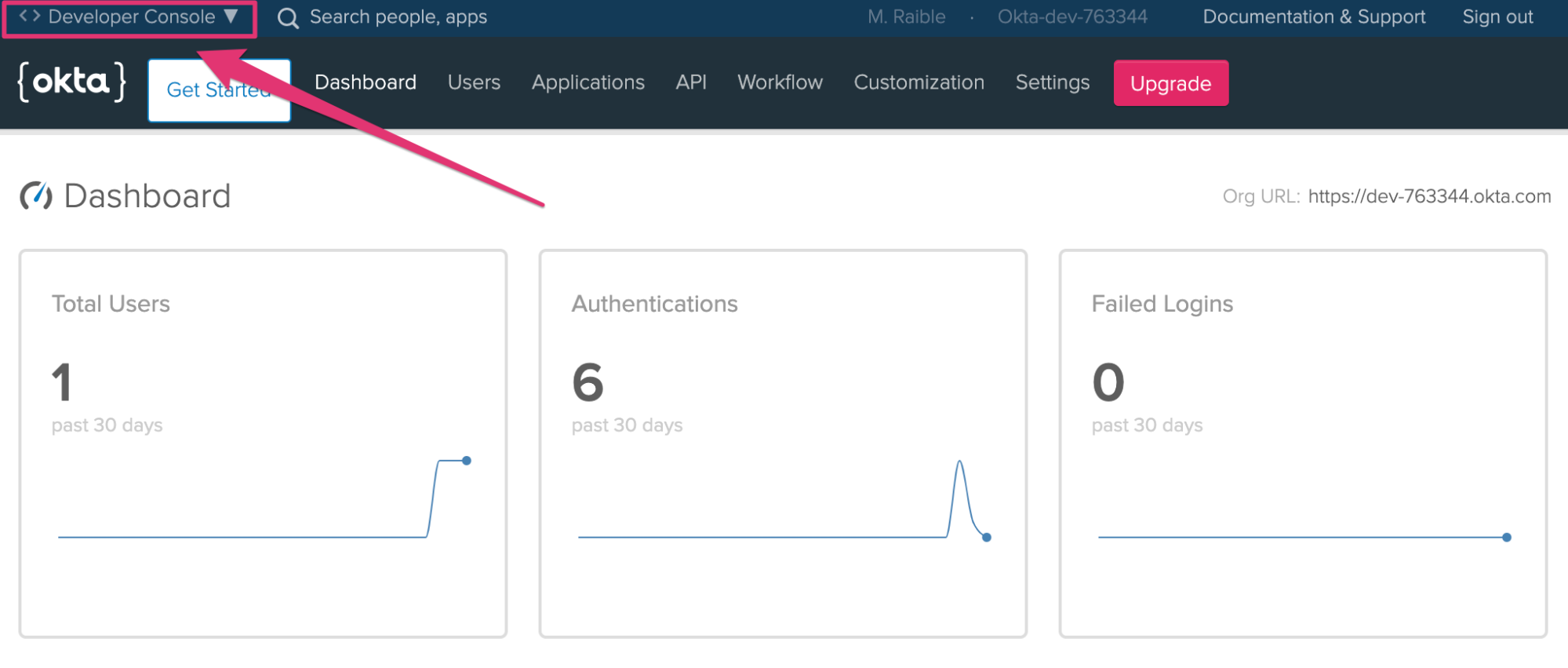Click Sign out
This screenshot has width=1568, height=668.
1497,17
